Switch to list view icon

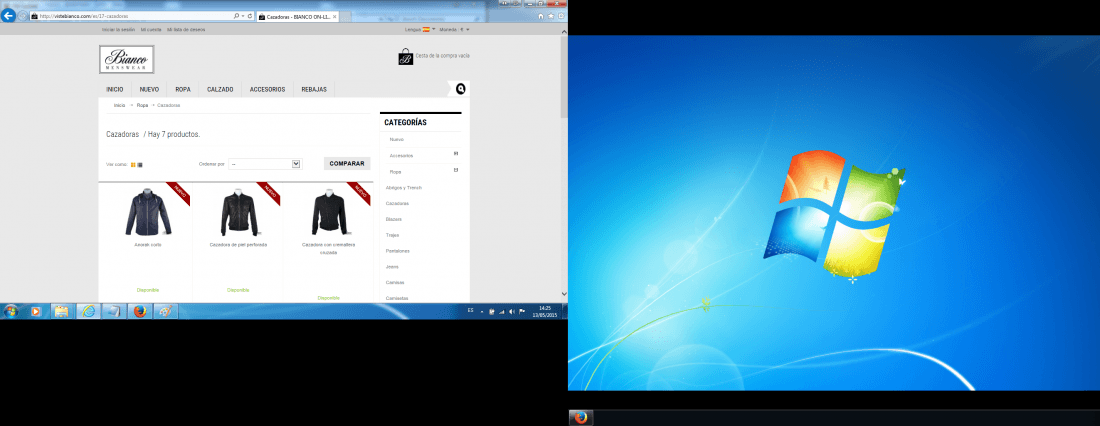[x=140, y=165]
